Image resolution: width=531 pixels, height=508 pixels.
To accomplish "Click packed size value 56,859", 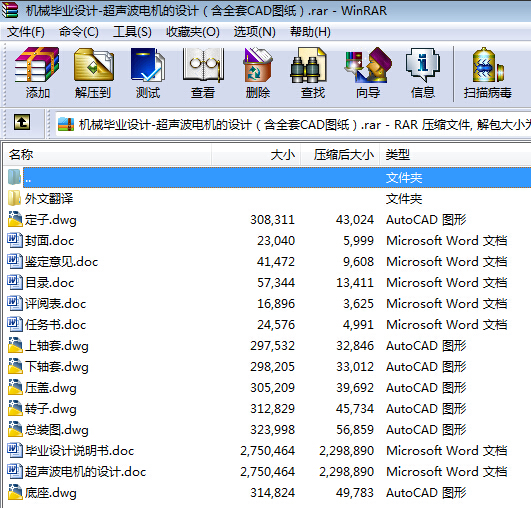I will 355,430.
